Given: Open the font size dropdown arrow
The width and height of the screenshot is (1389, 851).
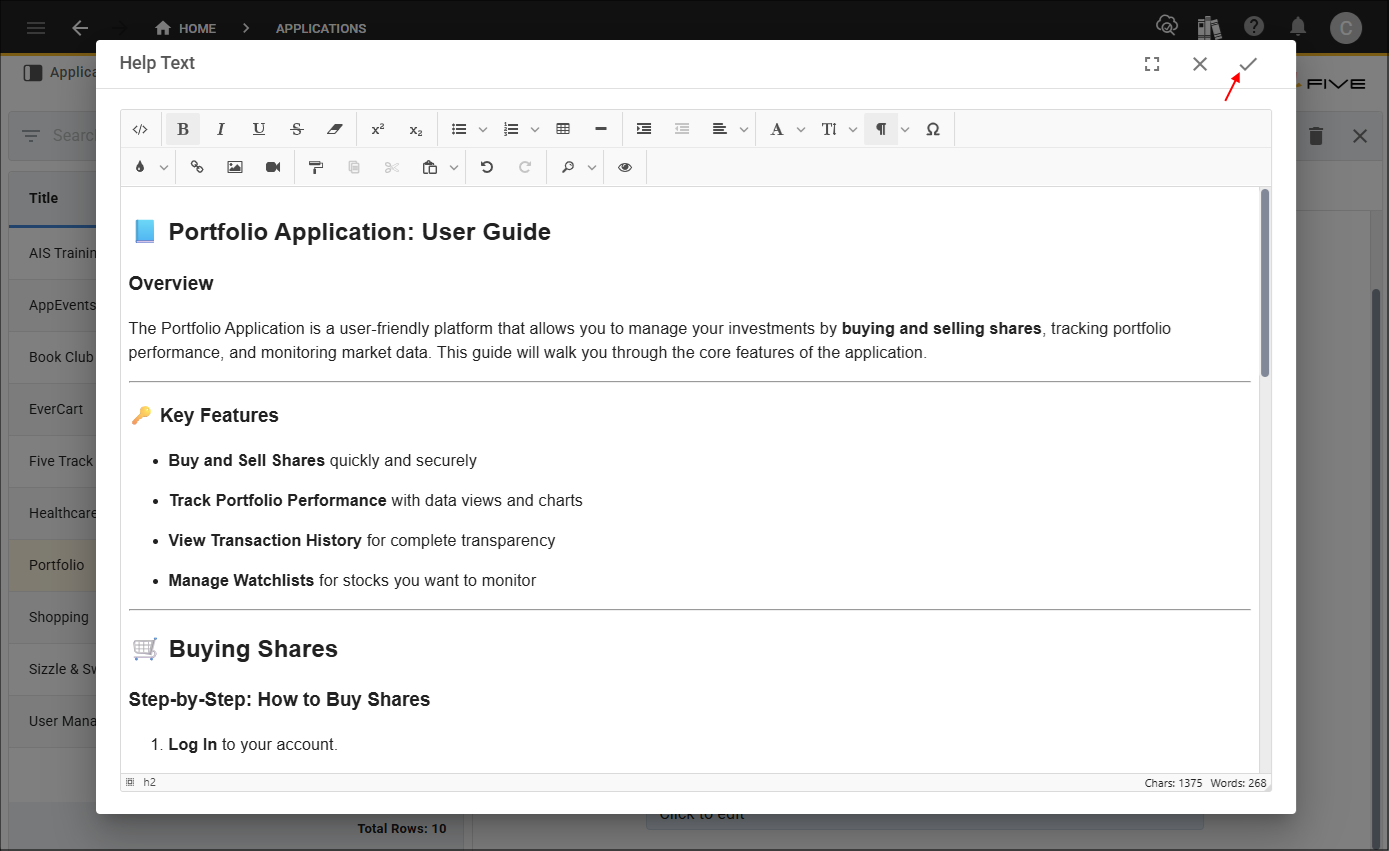Looking at the screenshot, I should coord(853,129).
